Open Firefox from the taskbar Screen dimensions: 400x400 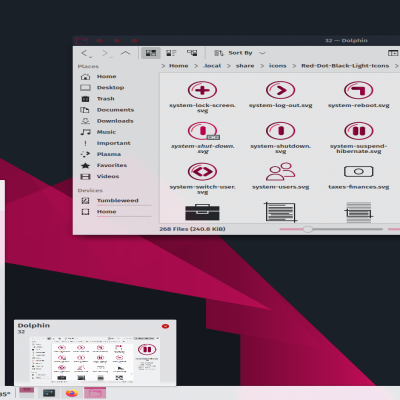point(72,393)
